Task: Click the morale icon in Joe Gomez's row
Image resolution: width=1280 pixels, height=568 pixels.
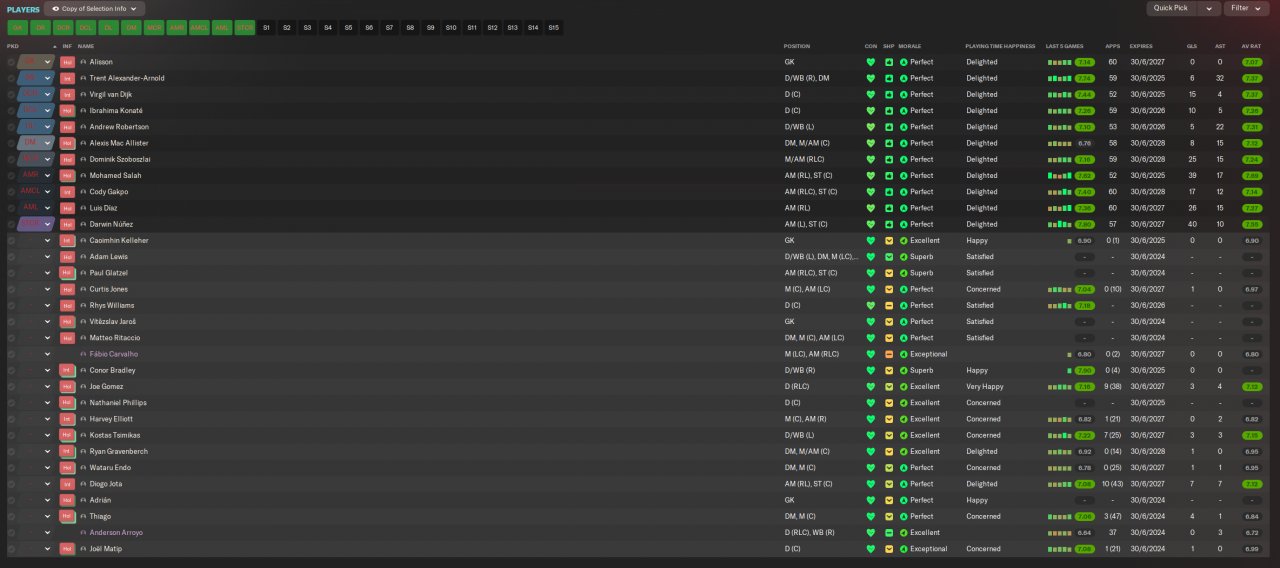Action: coord(904,386)
